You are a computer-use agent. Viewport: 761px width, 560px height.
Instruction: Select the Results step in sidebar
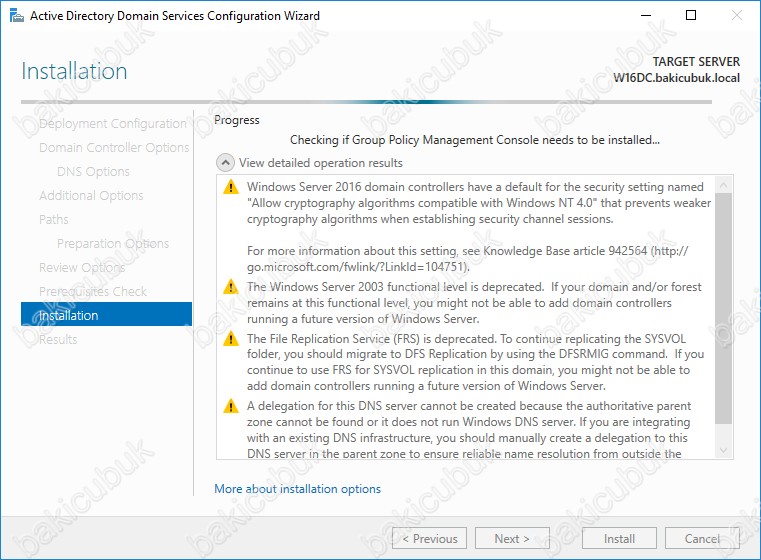pos(58,340)
